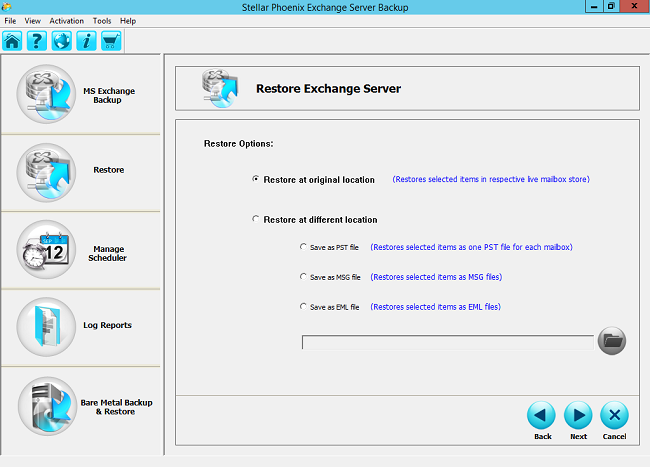
Task: Click the Restore Exchange Server header icon
Action: click(x=220, y=89)
